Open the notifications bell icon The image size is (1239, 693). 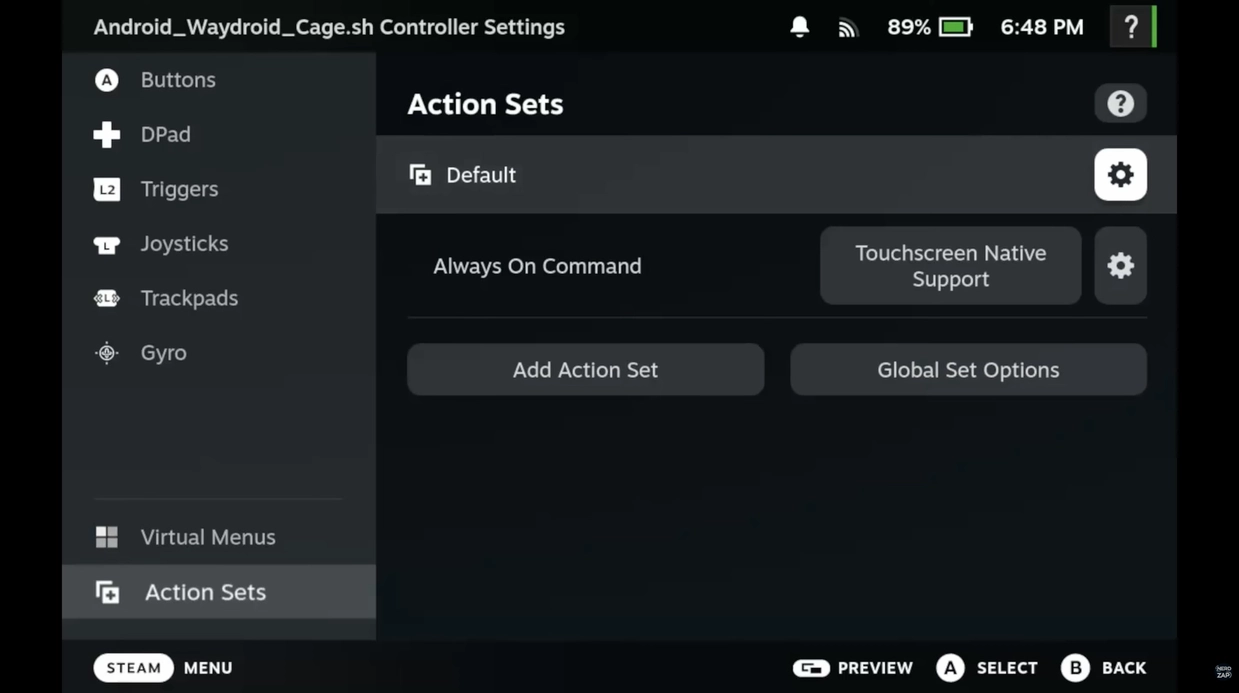[x=799, y=27]
